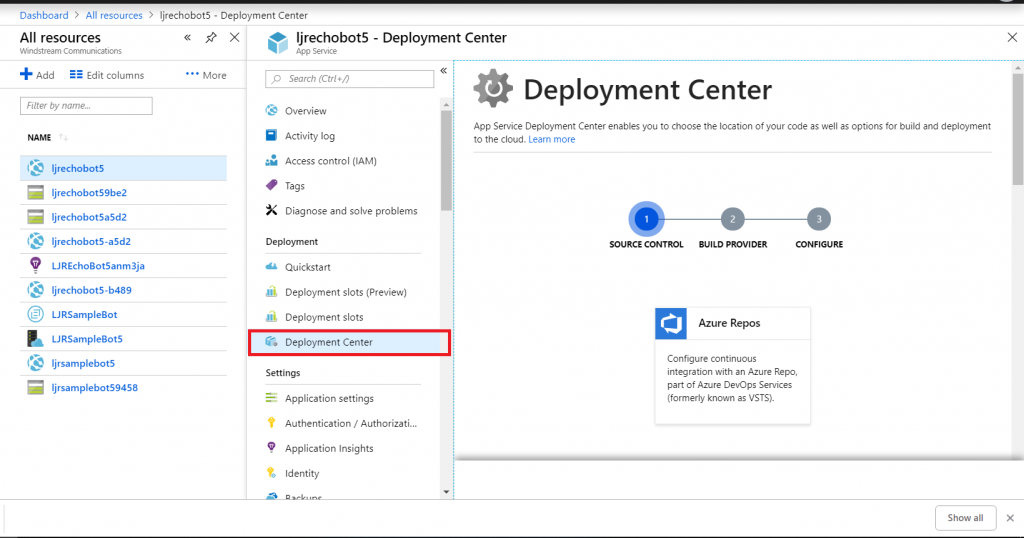Open Access control (IAM)
1024x538 pixels.
330,161
